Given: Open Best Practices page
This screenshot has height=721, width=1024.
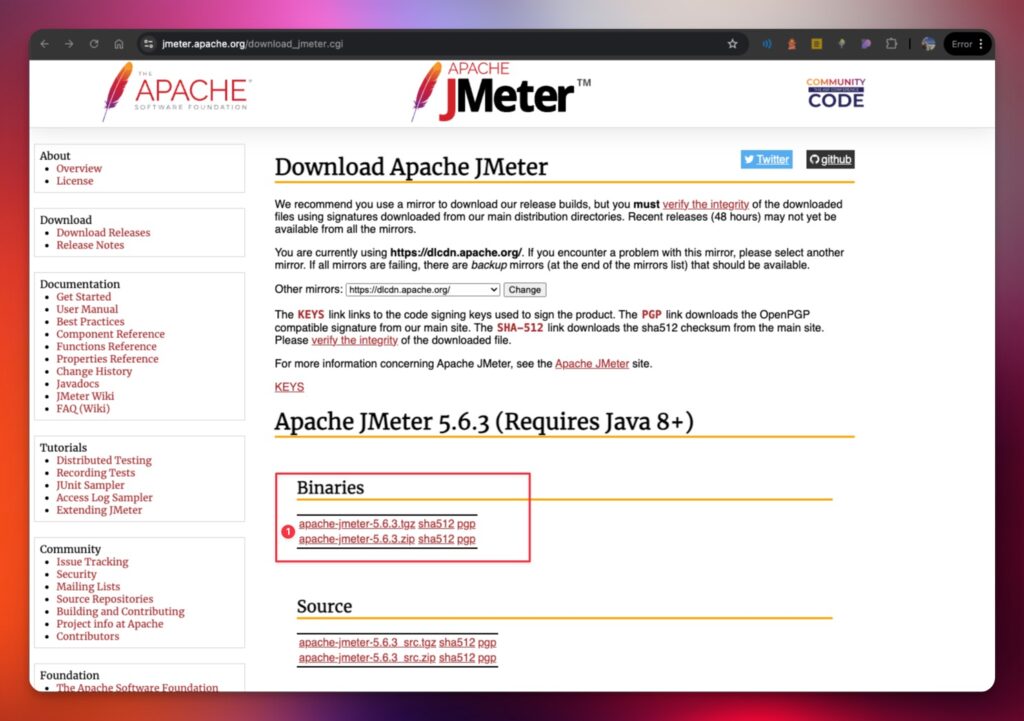Looking at the screenshot, I should [x=90, y=321].
